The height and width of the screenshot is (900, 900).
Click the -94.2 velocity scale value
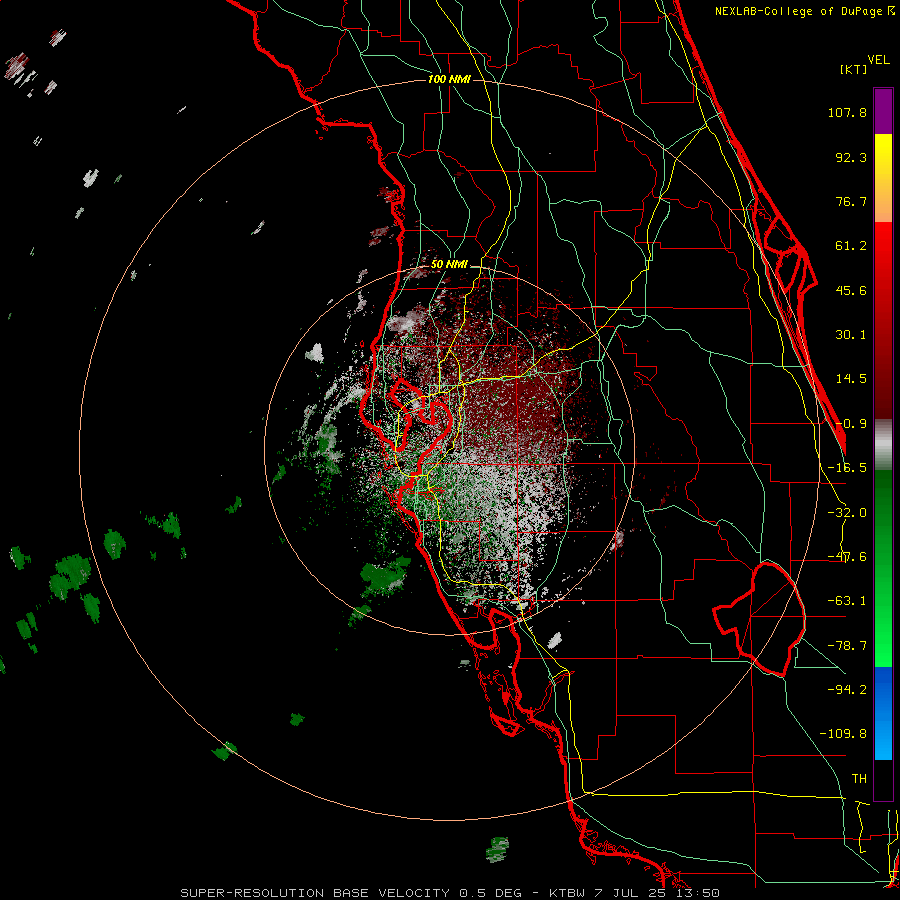click(847, 689)
